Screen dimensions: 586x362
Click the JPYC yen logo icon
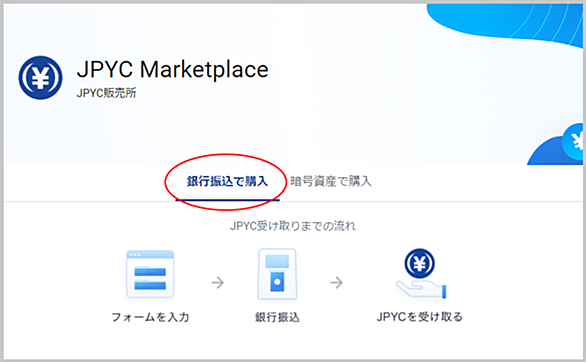tap(40, 78)
